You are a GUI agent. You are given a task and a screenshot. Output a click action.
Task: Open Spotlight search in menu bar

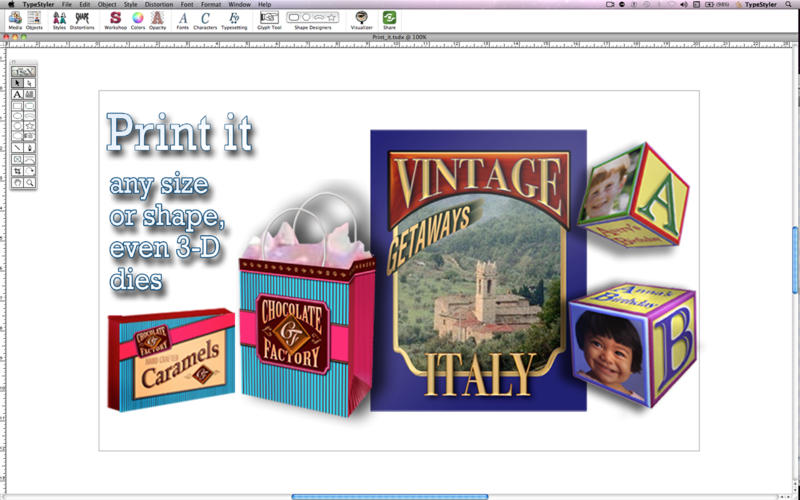click(790, 4)
